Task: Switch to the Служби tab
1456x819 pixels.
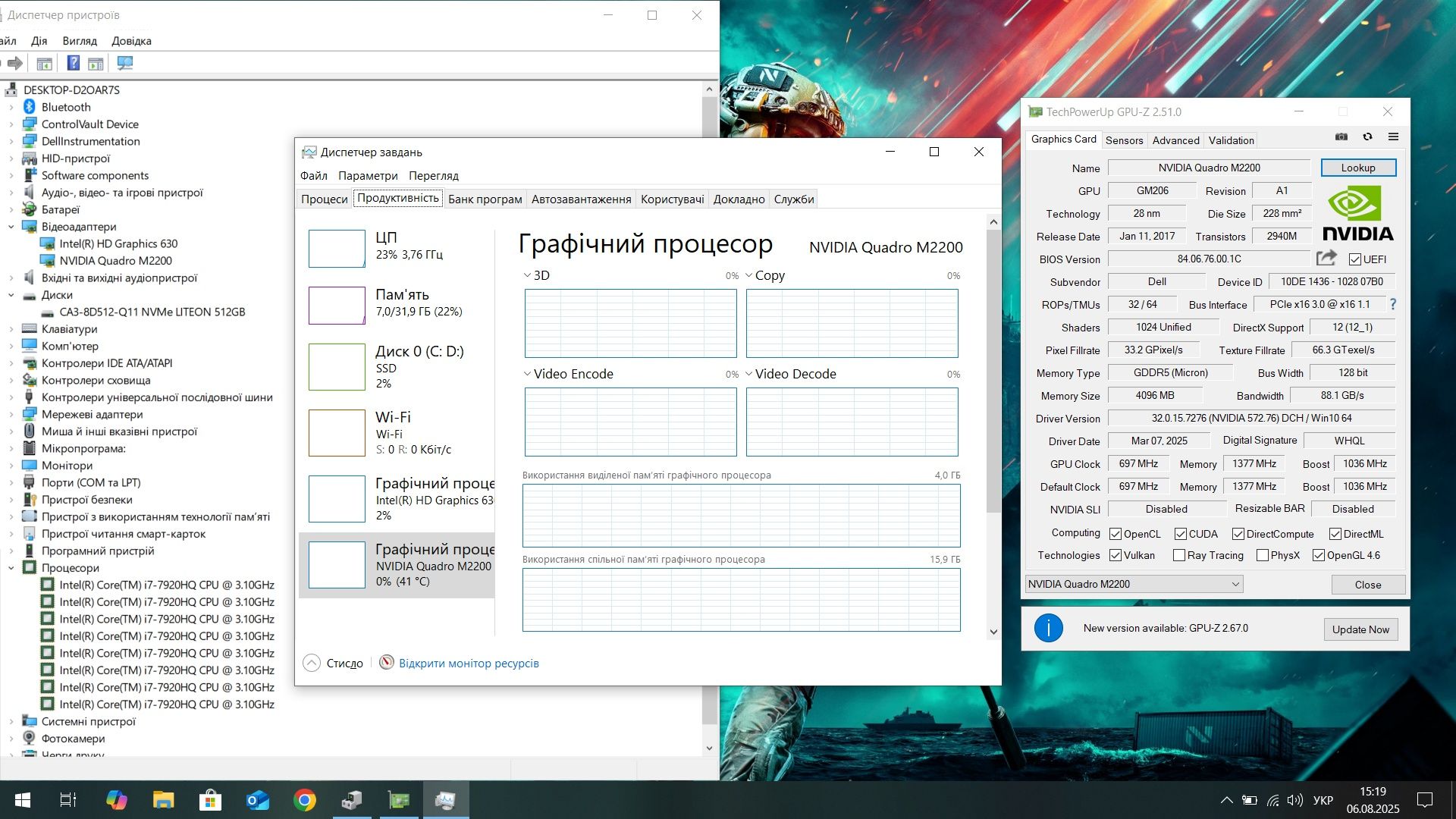Action: (794, 199)
